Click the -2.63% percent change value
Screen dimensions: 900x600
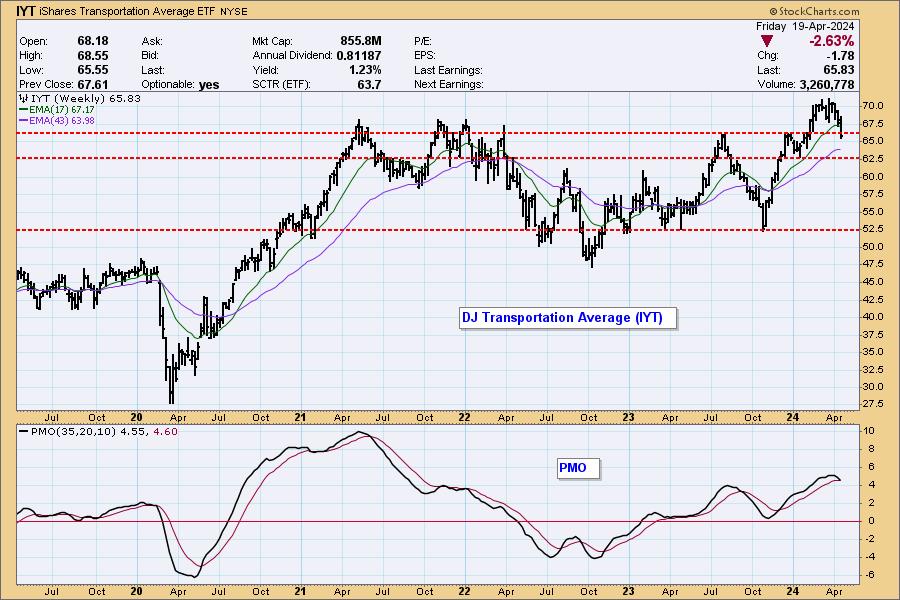coord(831,41)
